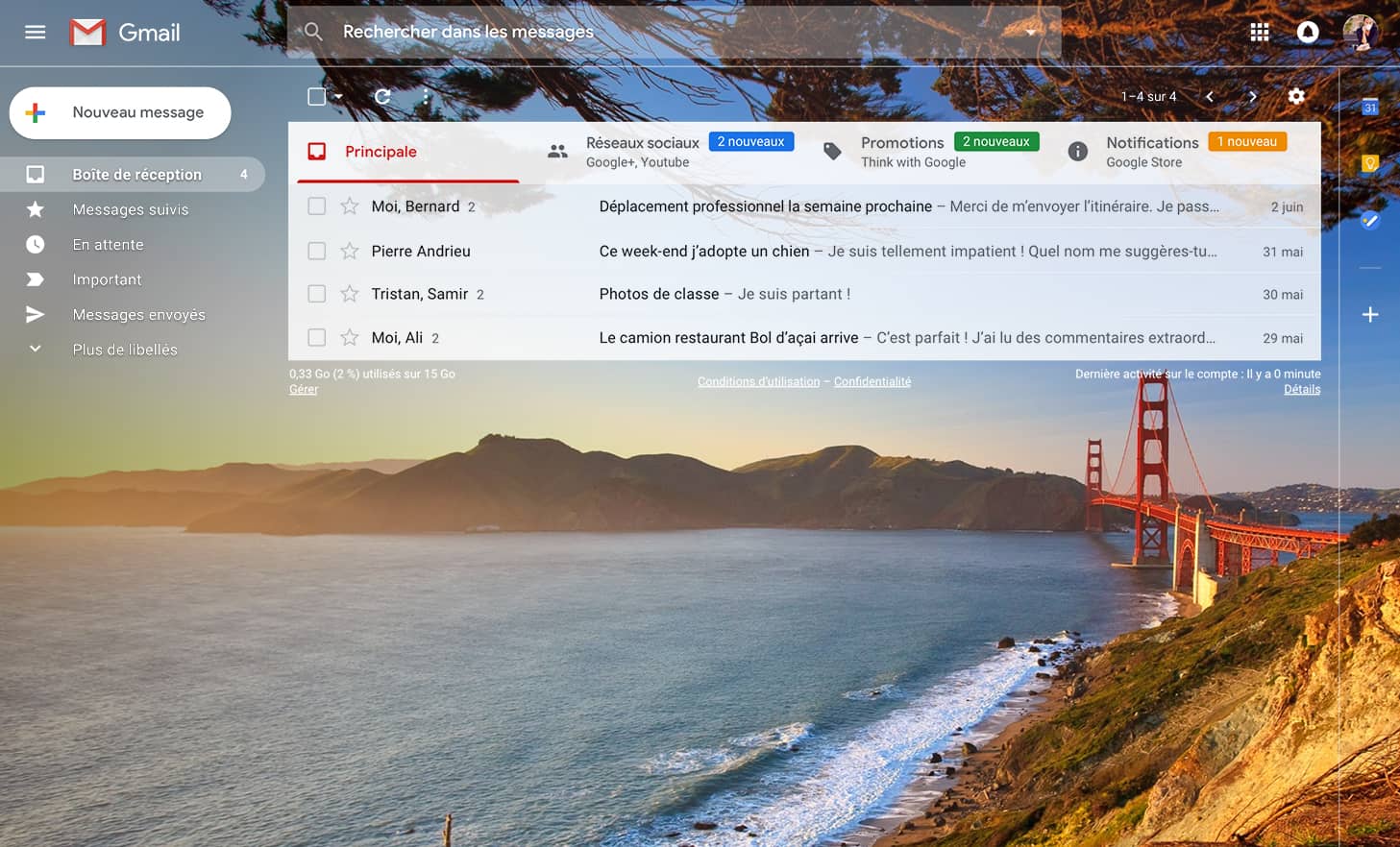Open Google Keep side panel
This screenshot has width=1400, height=847.
1370,163
